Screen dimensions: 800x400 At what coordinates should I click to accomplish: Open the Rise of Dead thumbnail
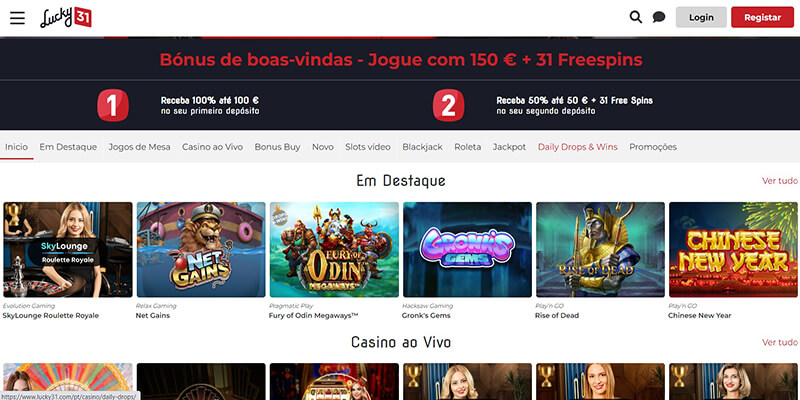click(601, 249)
